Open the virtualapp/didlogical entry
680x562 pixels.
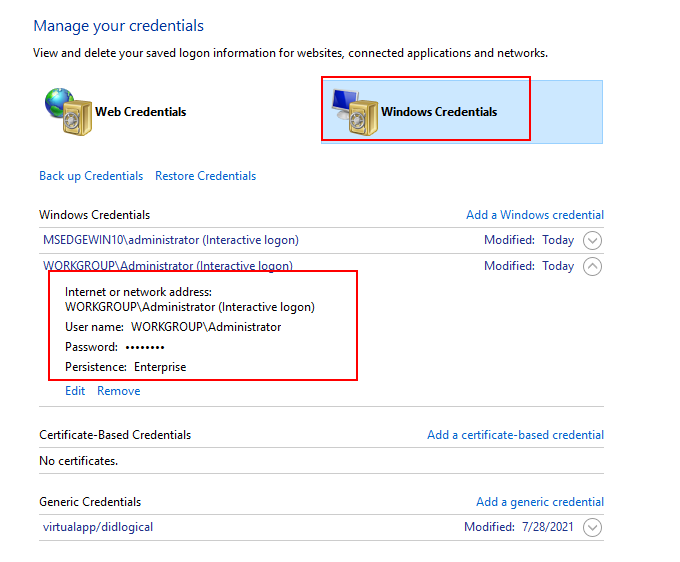pos(98,527)
